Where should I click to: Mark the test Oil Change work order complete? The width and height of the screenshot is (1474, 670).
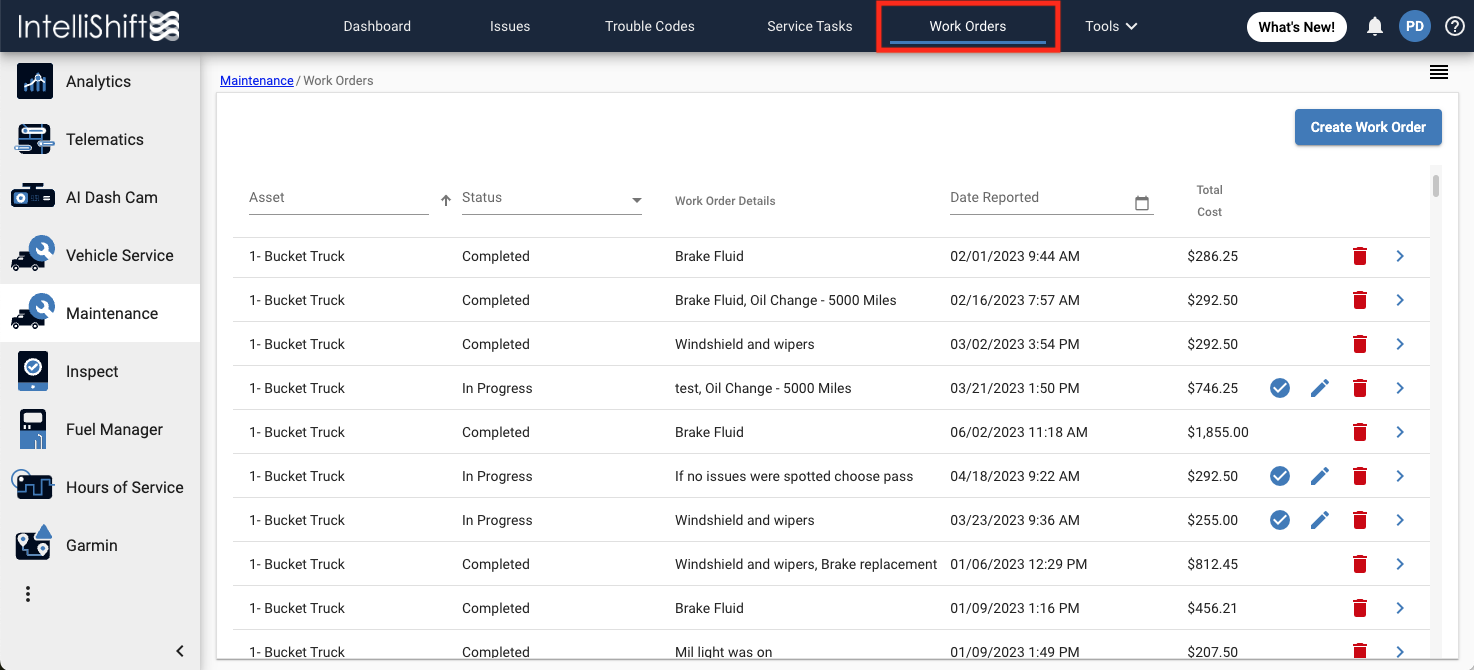(x=1279, y=388)
